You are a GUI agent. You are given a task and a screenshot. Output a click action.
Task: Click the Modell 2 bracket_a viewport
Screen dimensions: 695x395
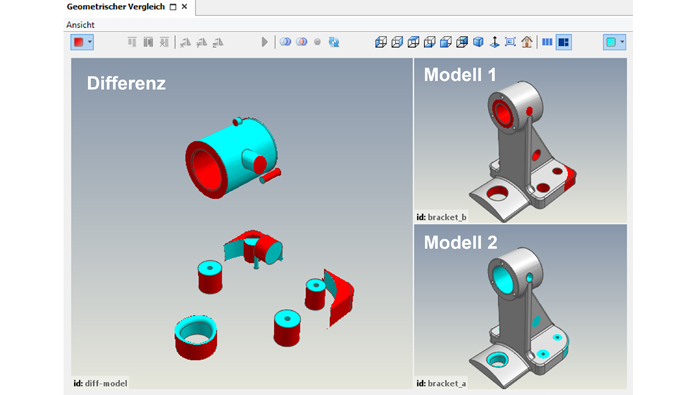[520, 307]
